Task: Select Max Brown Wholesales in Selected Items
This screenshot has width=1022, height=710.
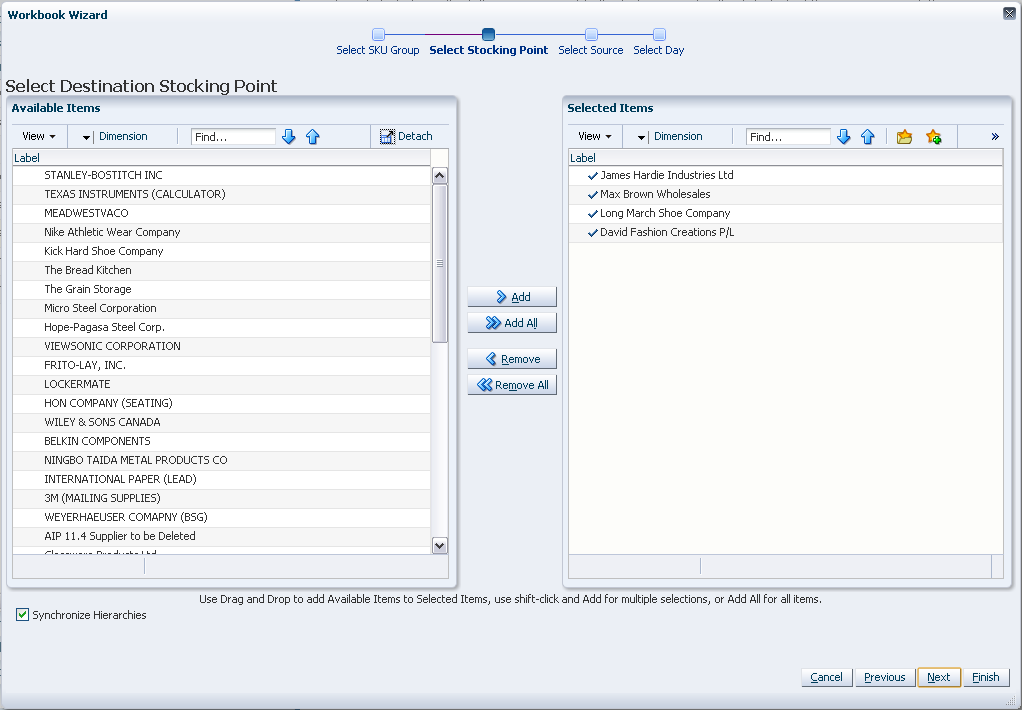Action: (785, 194)
